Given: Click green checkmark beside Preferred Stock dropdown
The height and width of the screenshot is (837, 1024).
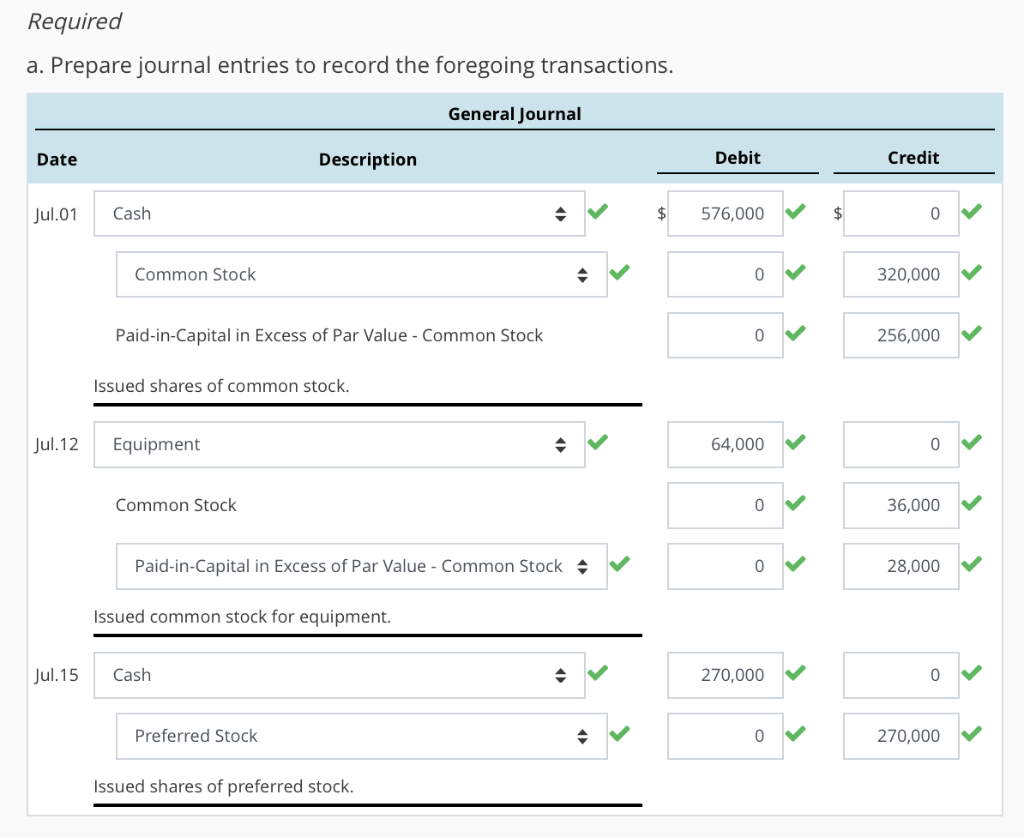Looking at the screenshot, I should [x=620, y=734].
